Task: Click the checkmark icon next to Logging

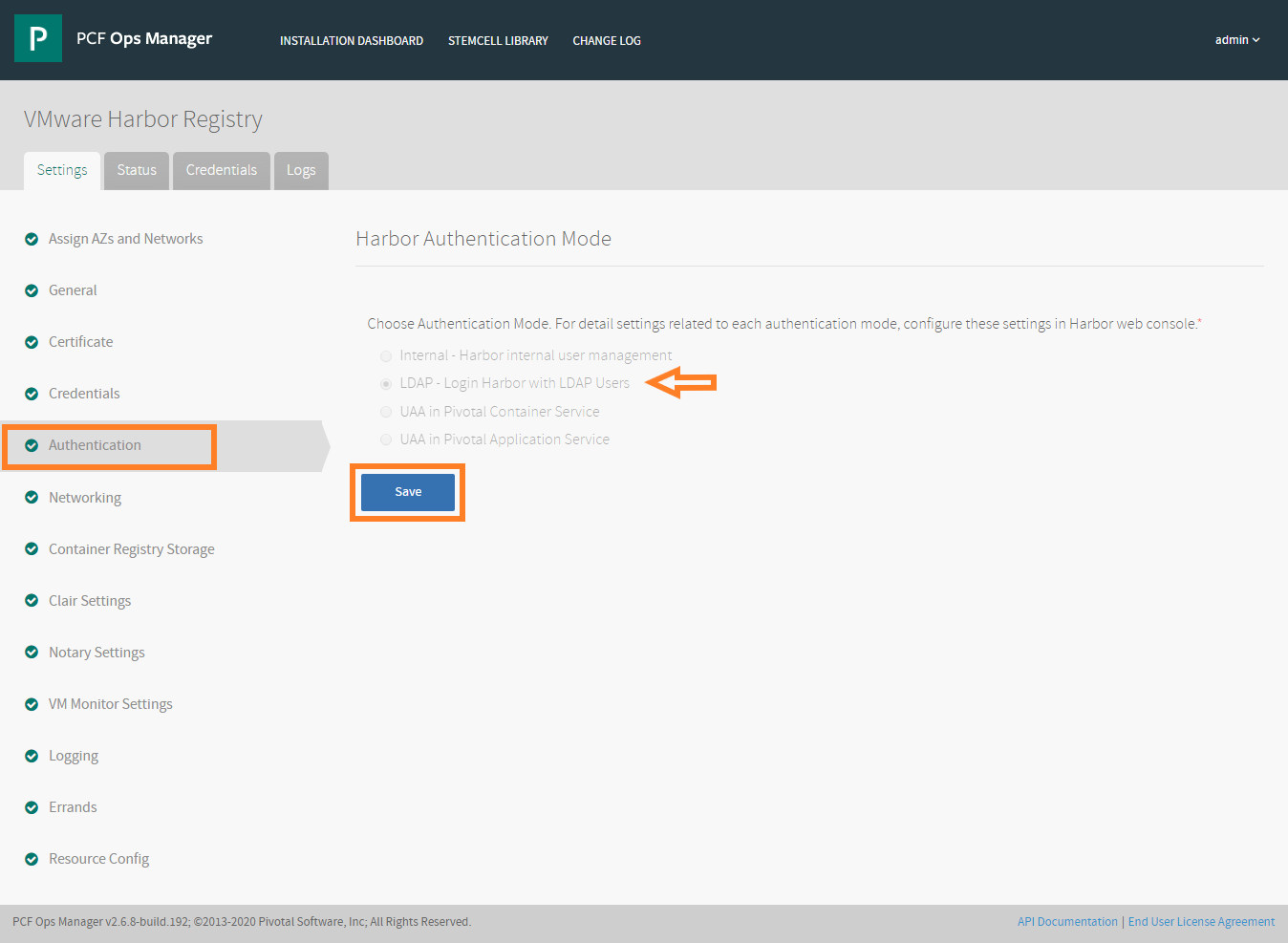Action: 32,756
